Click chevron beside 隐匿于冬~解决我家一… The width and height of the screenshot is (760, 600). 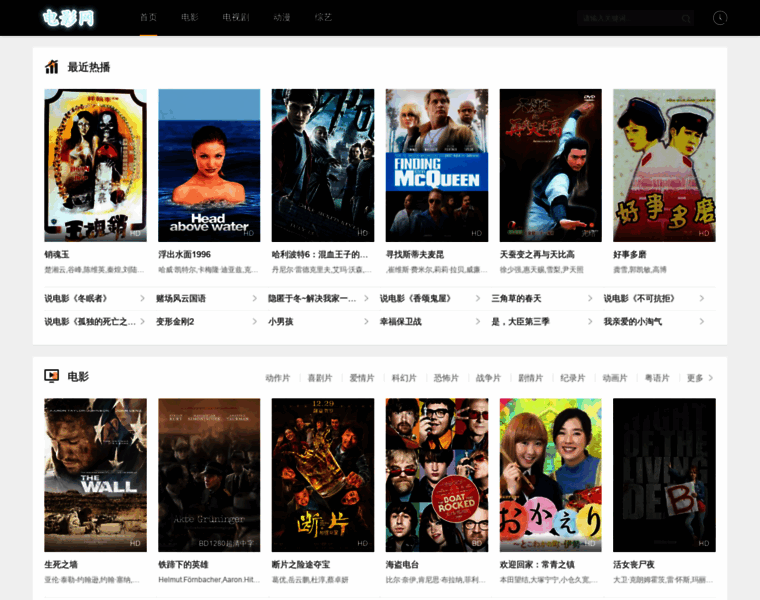tap(366, 299)
